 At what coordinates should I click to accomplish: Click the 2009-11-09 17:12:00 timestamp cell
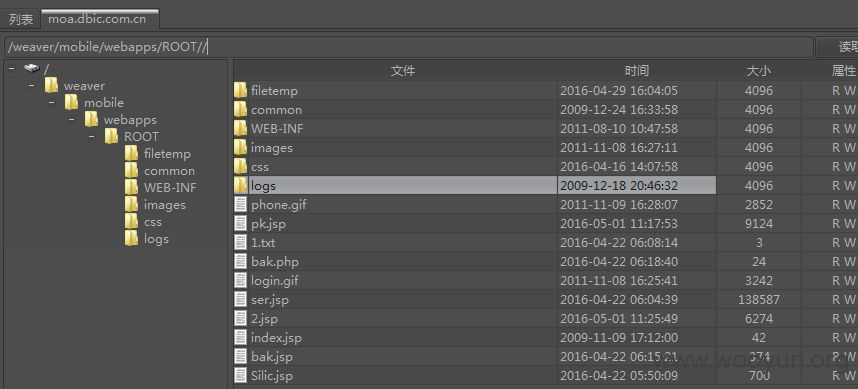coord(637,338)
